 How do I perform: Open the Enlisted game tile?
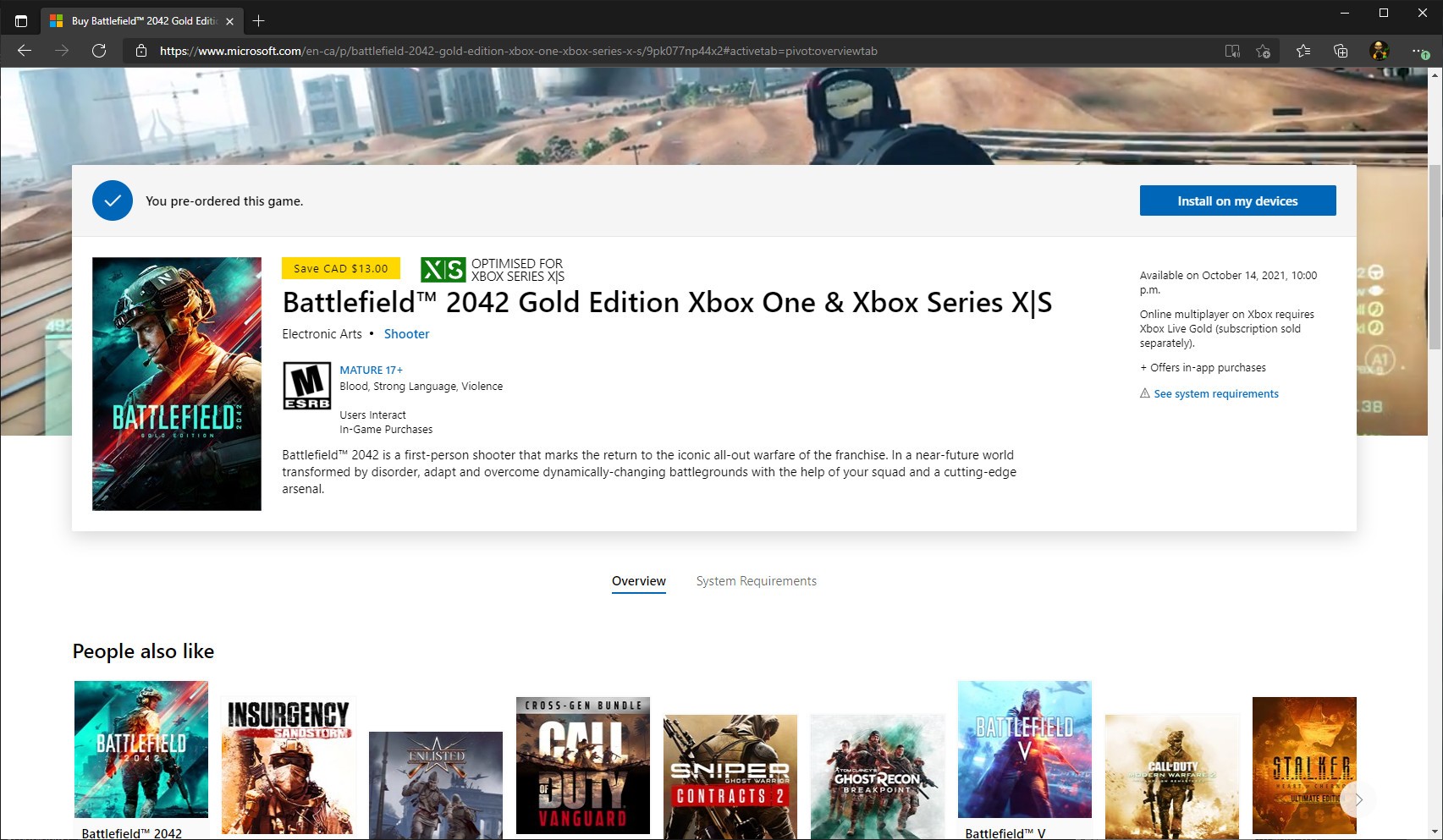pyautogui.click(x=436, y=784)
